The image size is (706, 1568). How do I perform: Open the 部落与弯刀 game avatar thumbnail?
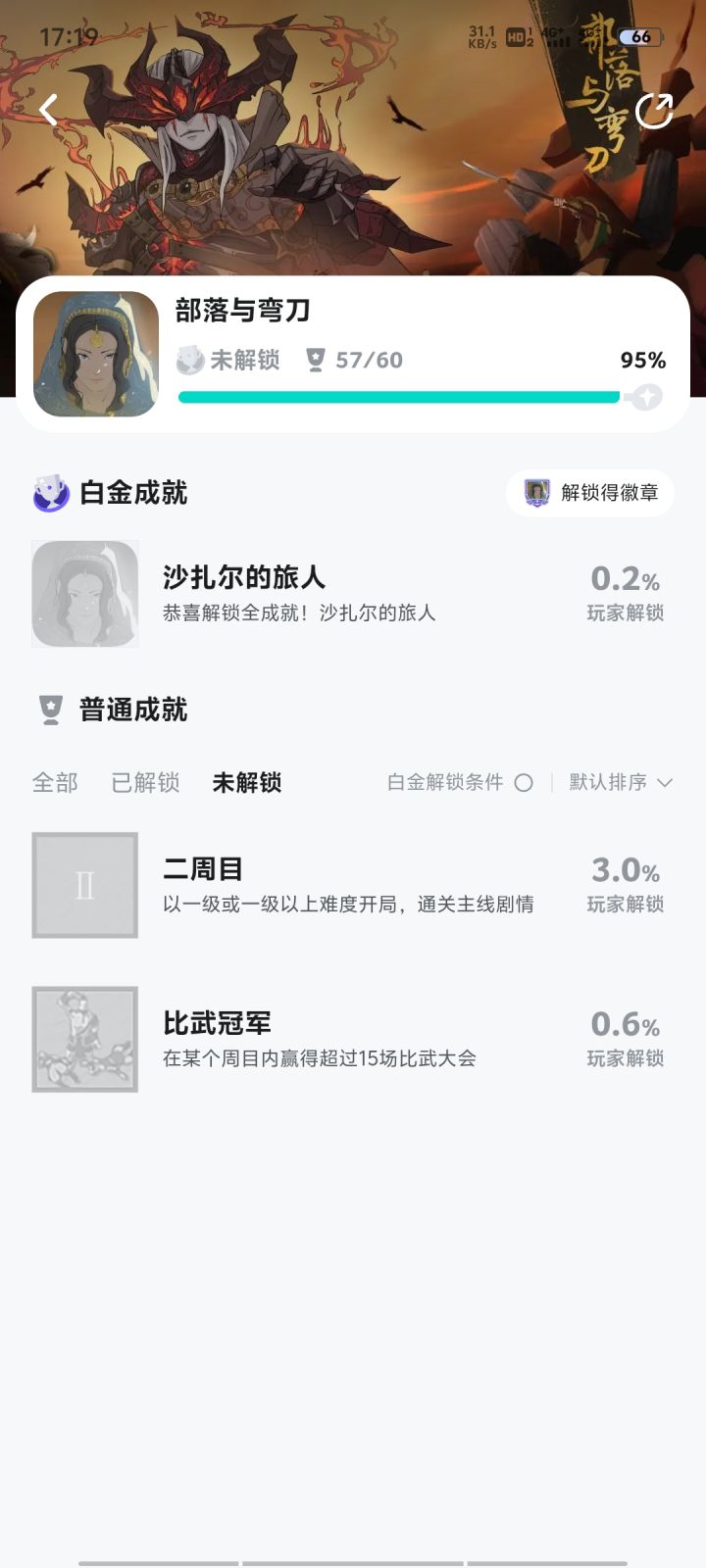pyautogui.click(x=96, y=354)
